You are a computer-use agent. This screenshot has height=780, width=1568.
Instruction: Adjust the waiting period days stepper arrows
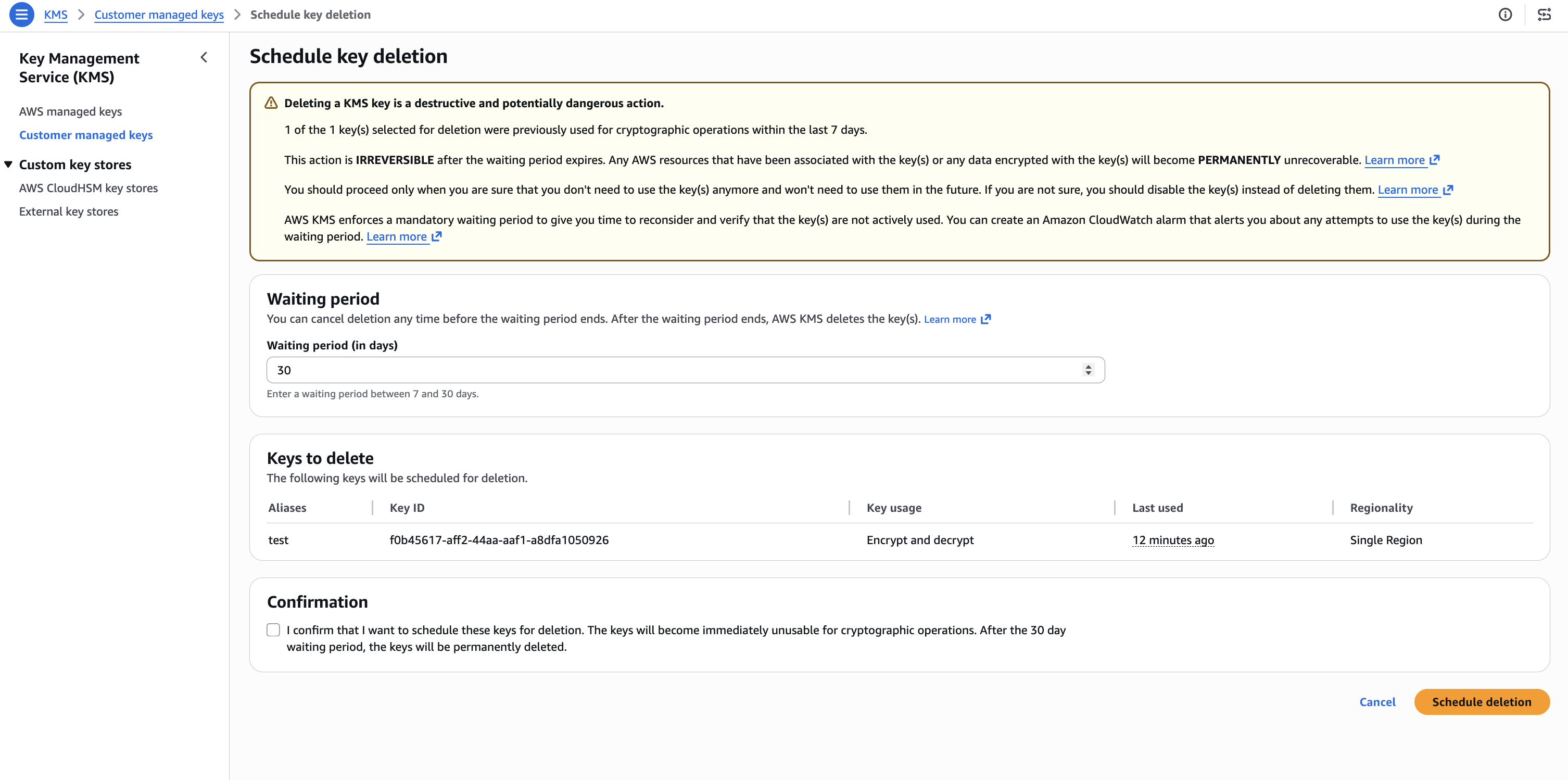(x=1089, y=370)
